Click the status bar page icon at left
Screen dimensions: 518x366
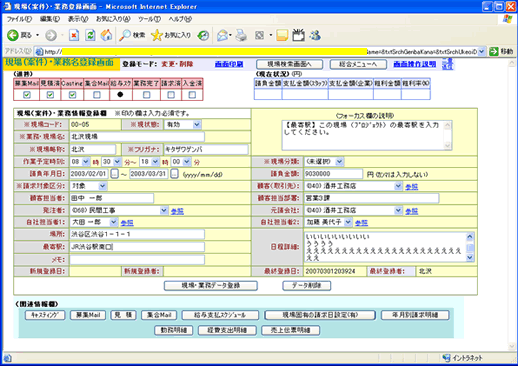coord(8,358)
